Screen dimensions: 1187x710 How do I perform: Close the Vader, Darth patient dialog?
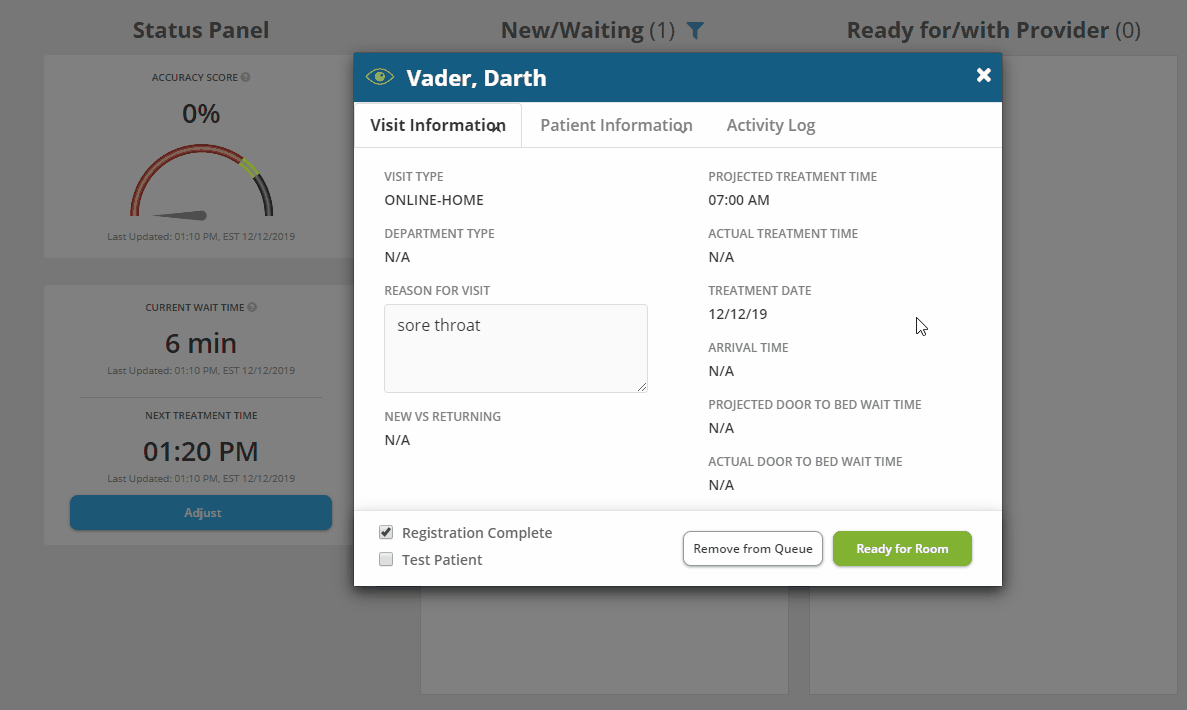pos(983,76)
